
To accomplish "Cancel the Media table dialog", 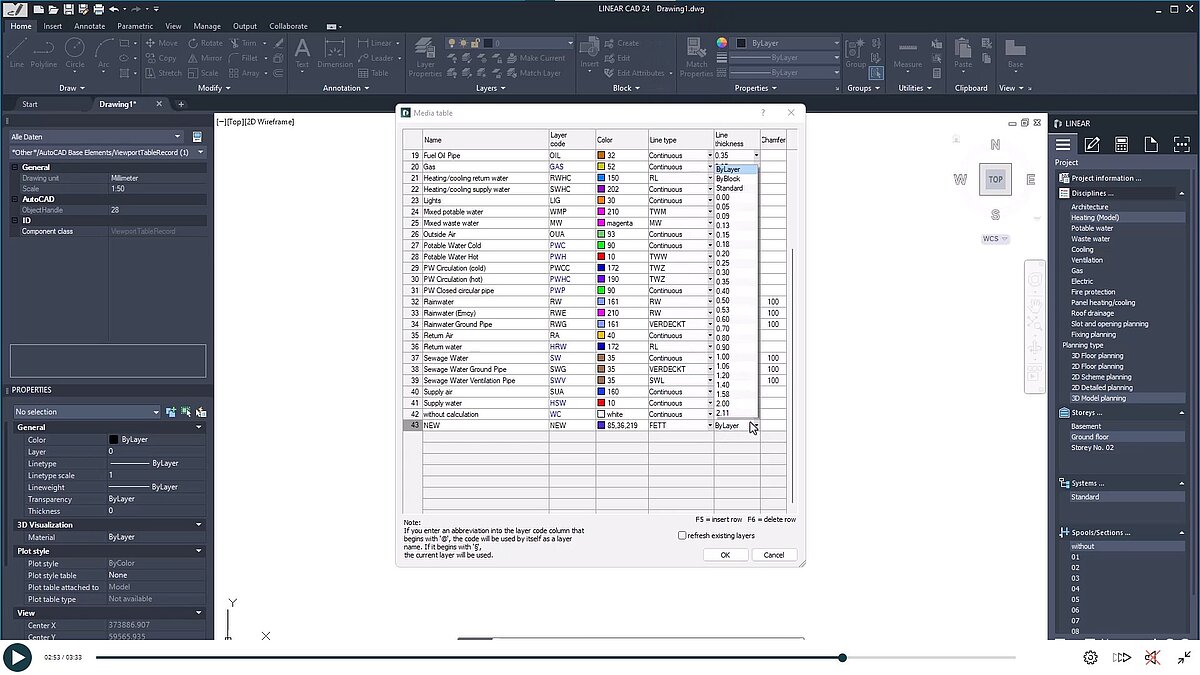I will 775,554.
